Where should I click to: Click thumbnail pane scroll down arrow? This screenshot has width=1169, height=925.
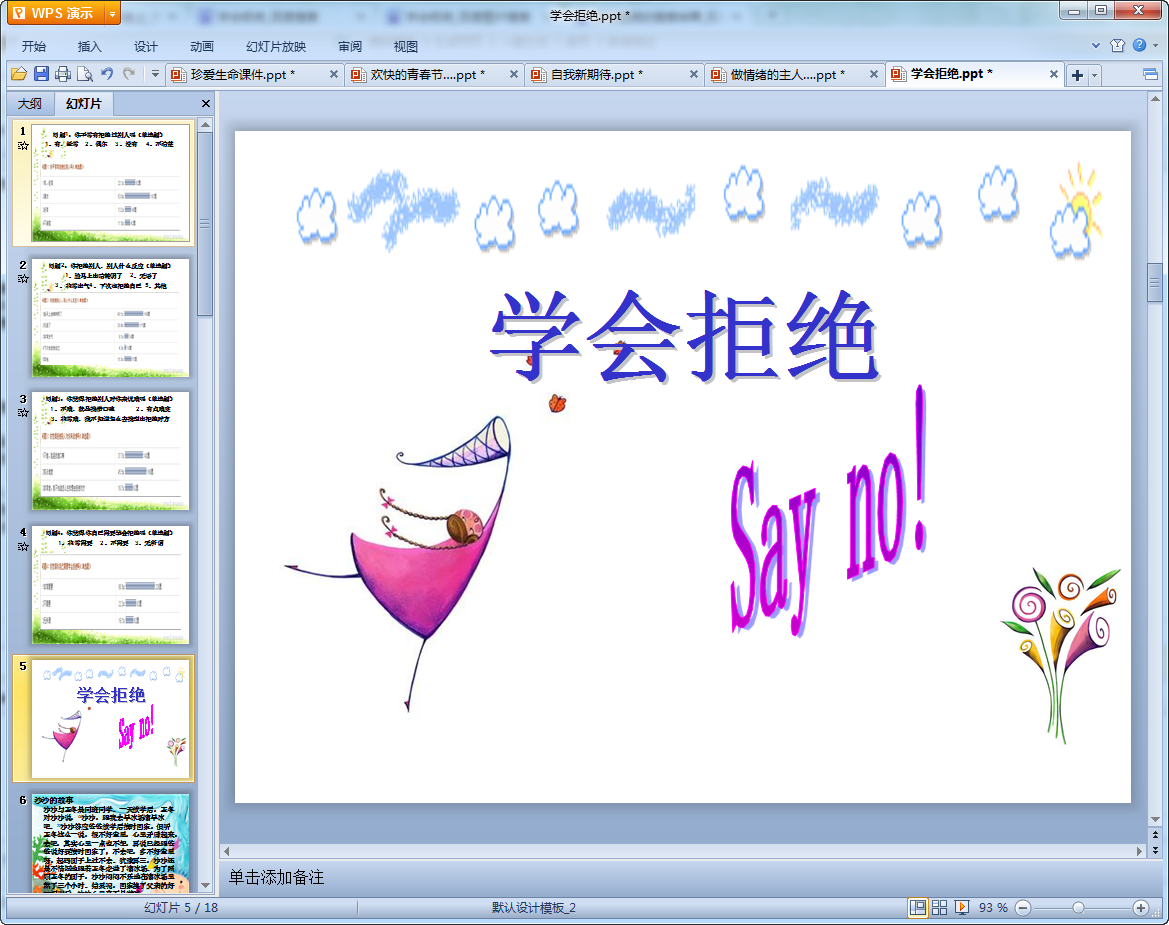coord(205,885)
